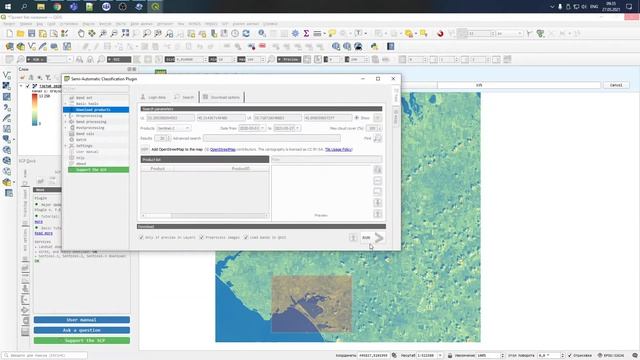Screen dimensions: 640x360
Task: Click the Open Project folder icon
Action: [20, 33]
